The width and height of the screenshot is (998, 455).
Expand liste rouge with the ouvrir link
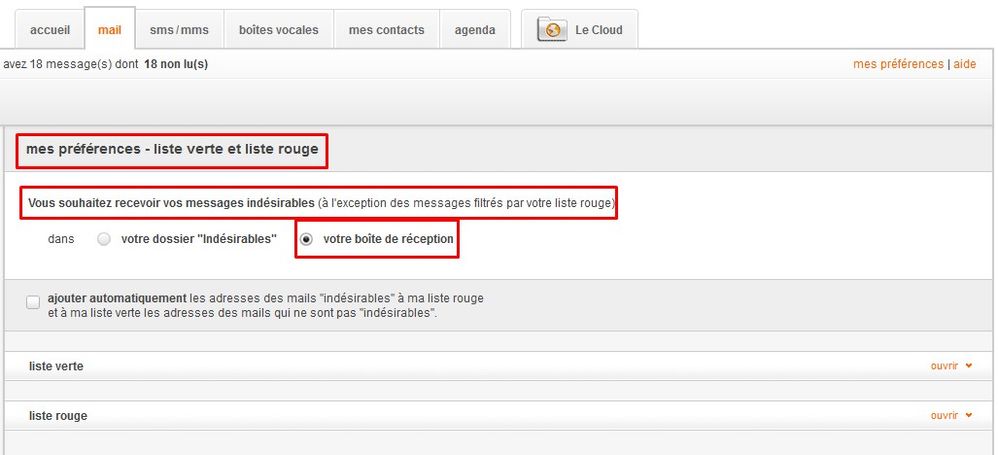click(x=944, y=415)
